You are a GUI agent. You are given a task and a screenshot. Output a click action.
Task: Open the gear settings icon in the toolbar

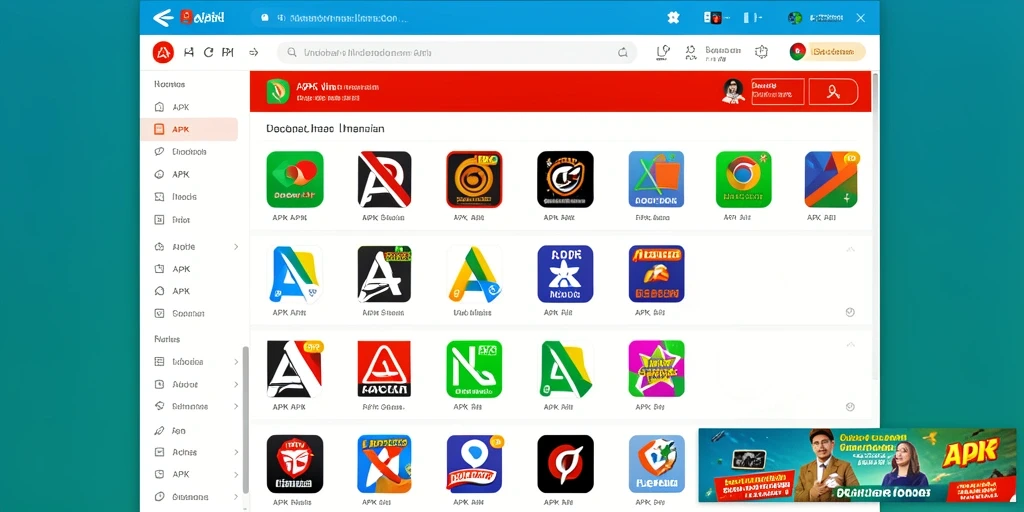pos(761,52)
